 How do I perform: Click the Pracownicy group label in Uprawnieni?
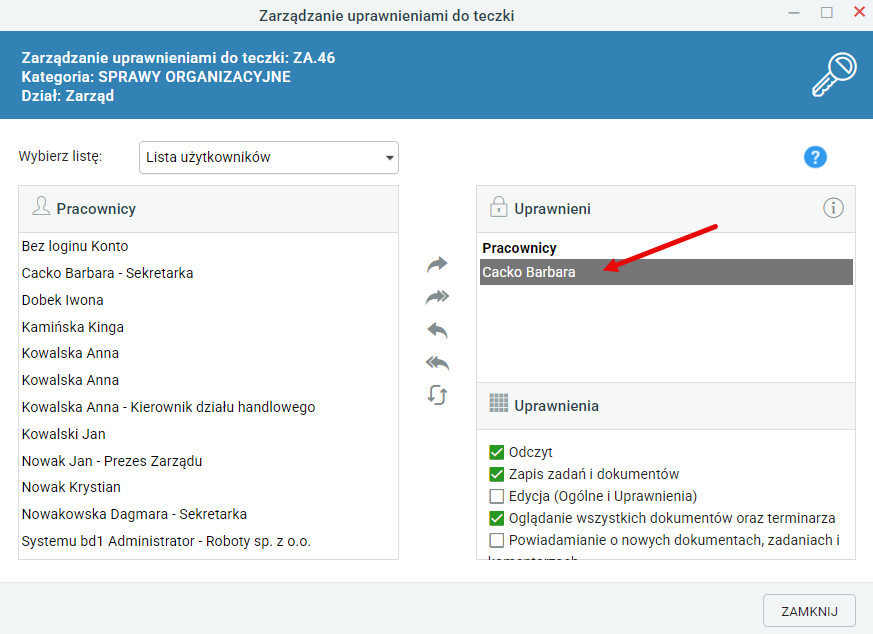[519, 248]
